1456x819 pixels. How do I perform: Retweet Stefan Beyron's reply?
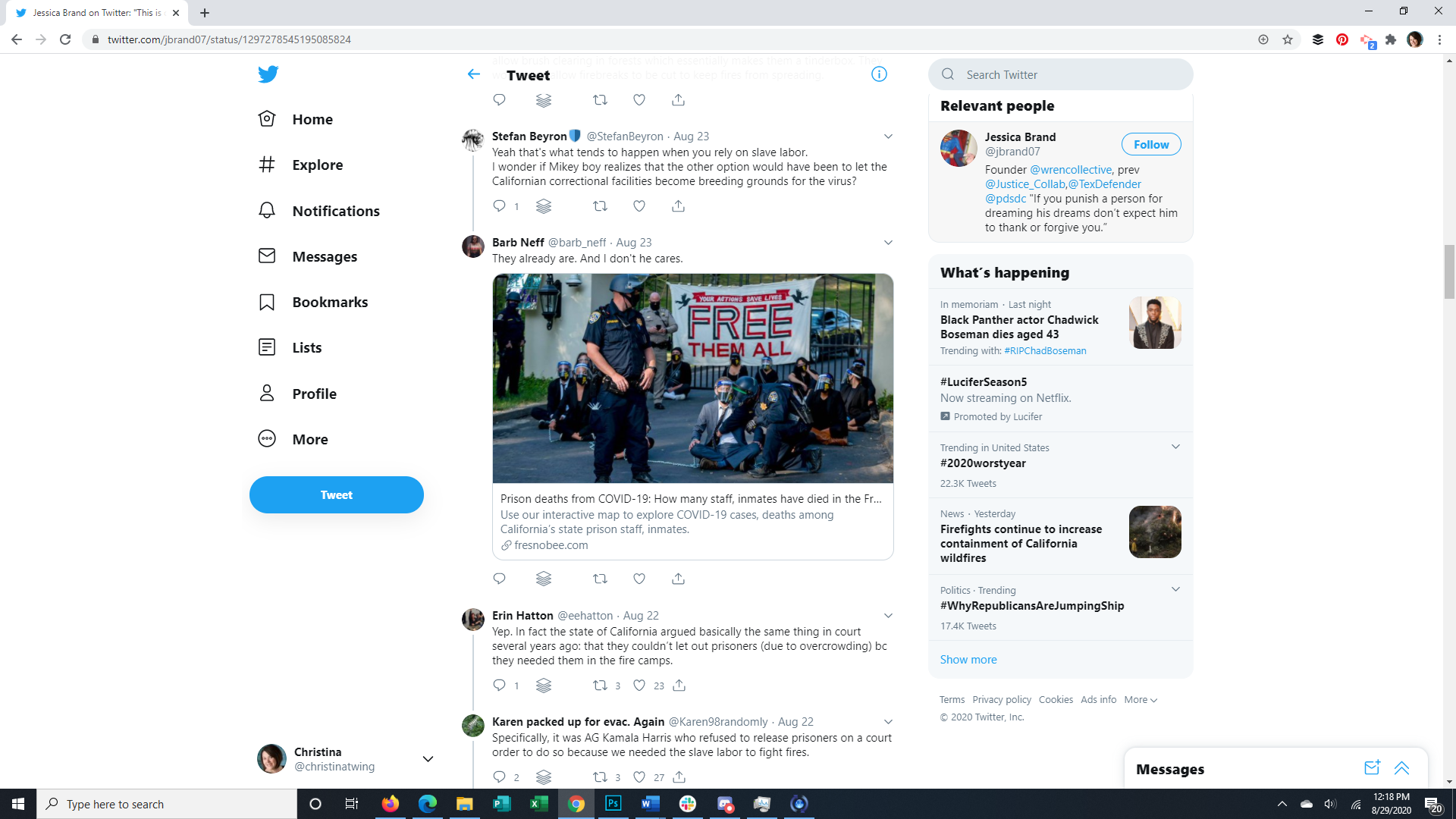pos(600,206)
